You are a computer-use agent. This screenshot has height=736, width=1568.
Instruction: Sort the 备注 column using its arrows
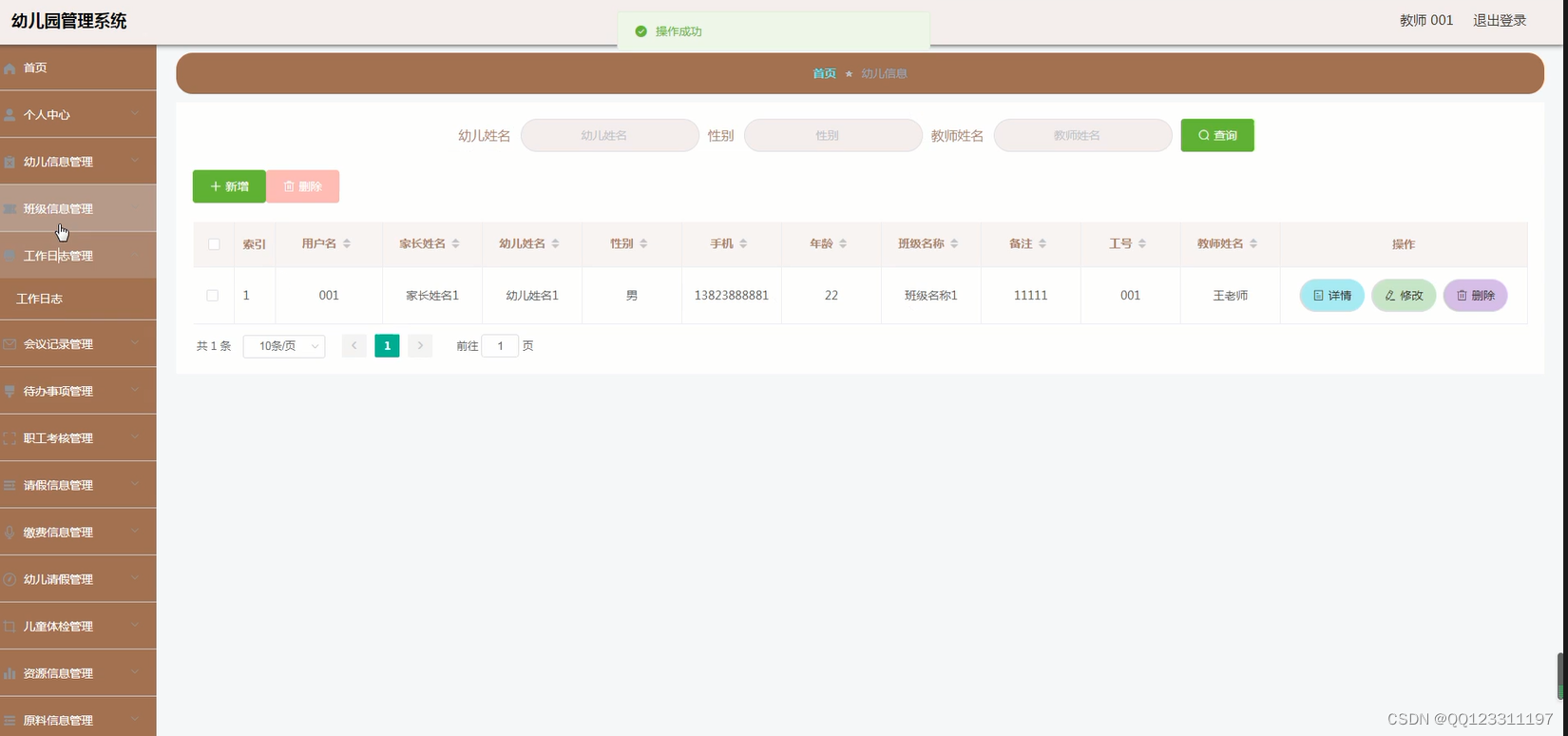point(1042,244)
